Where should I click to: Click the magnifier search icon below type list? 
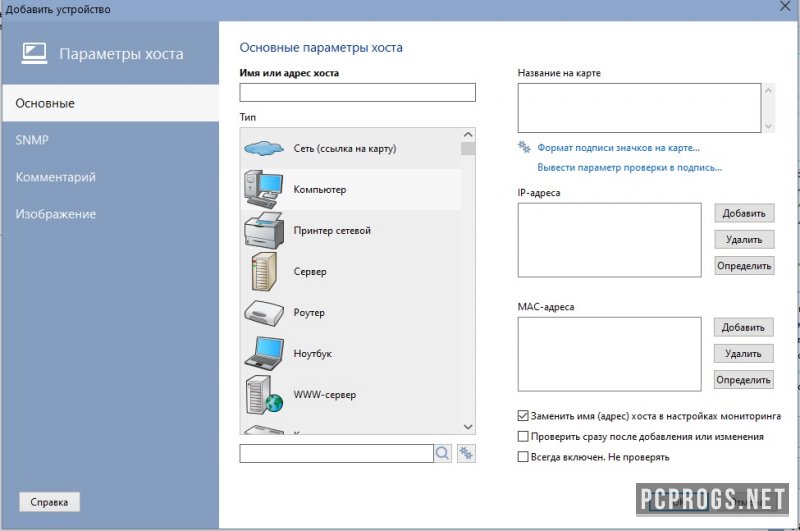[443, 453]
